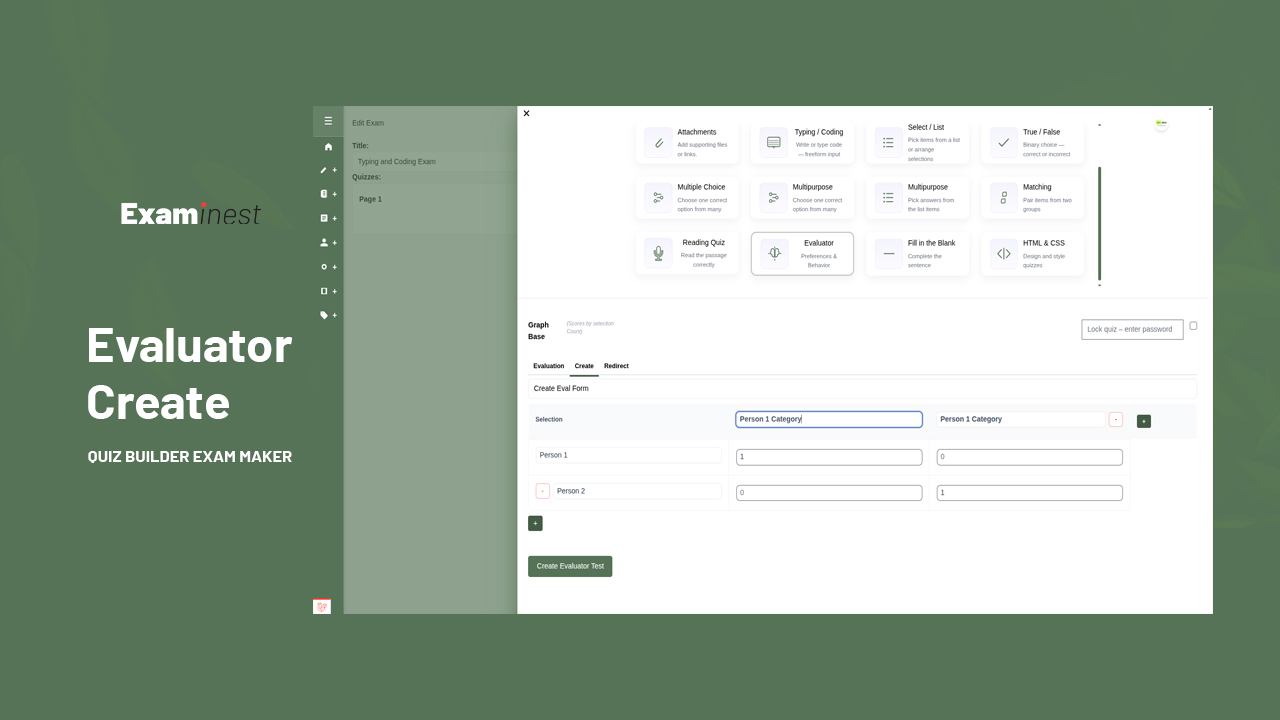Tick the checkbox beside Lock quiz password

pos(1193,326)
